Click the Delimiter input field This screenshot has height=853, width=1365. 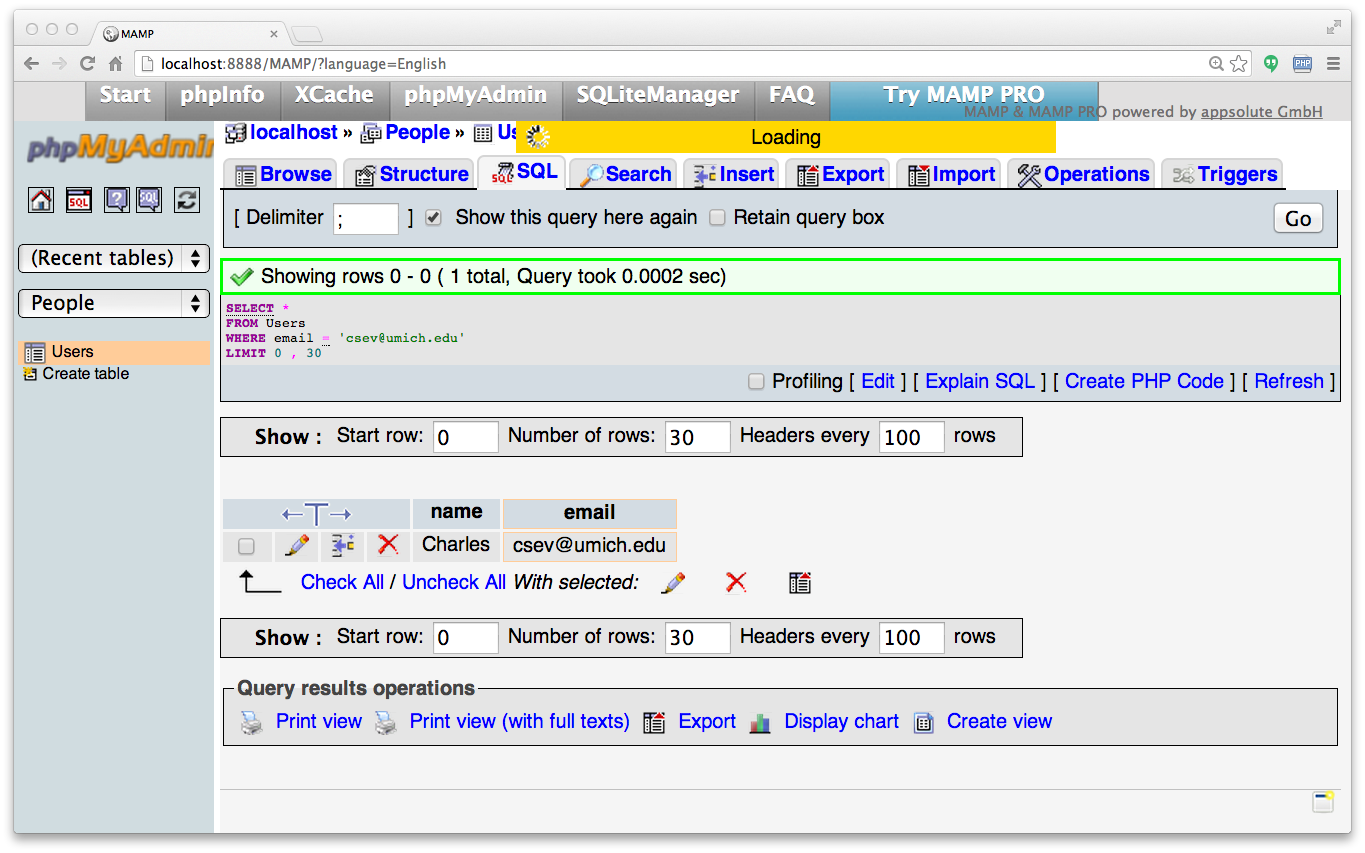[366, 219]
